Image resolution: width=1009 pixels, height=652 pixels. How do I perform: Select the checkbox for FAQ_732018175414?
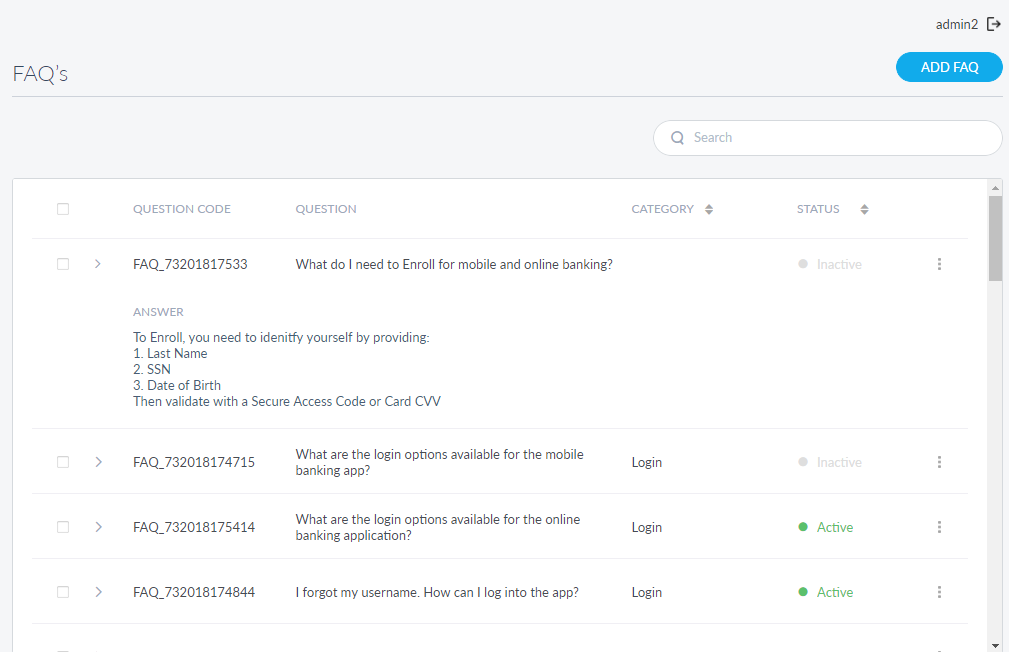coord(63,527)
